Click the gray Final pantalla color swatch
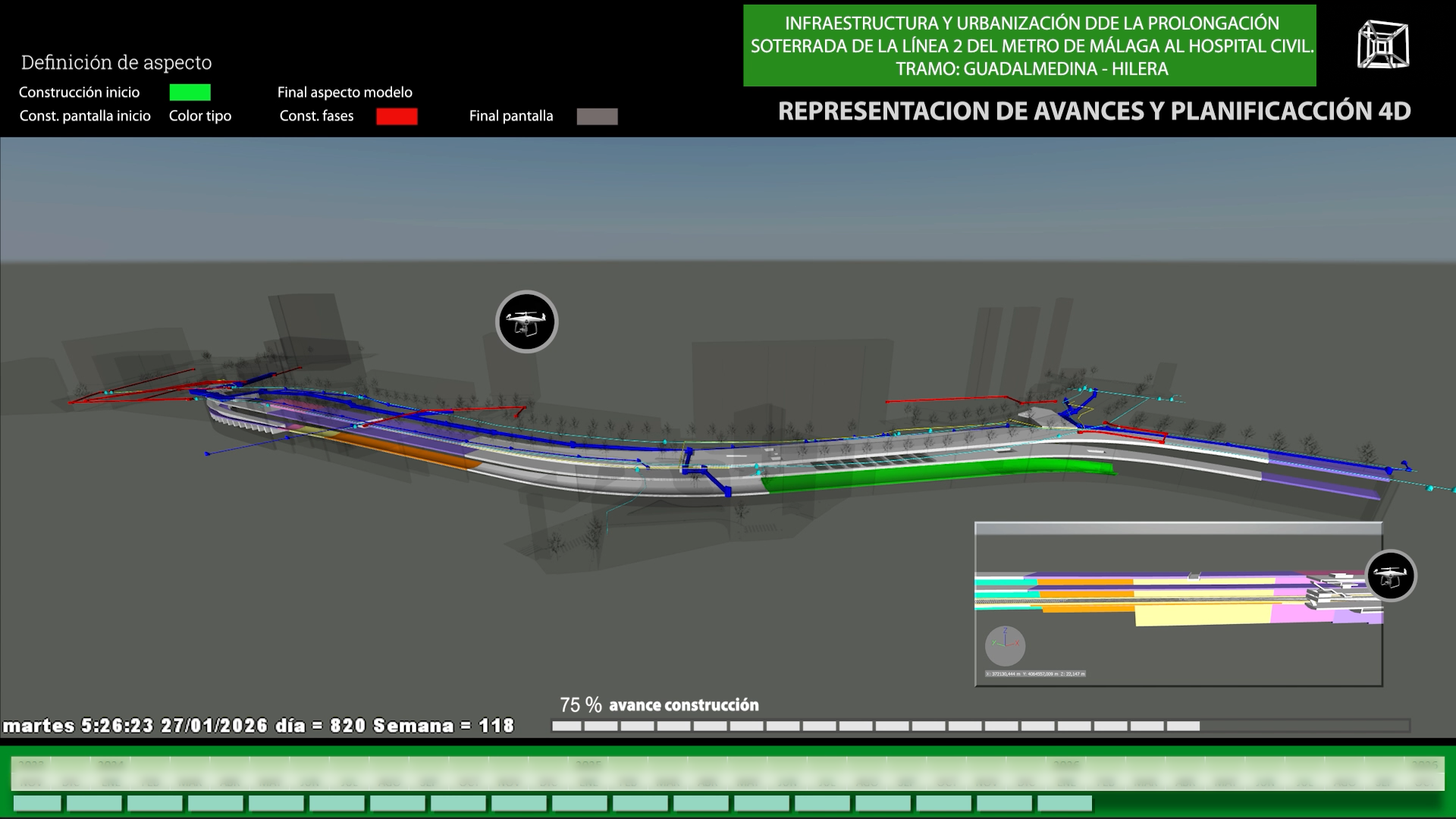This screenshot has width=1456, height=819. coord(597,116)
